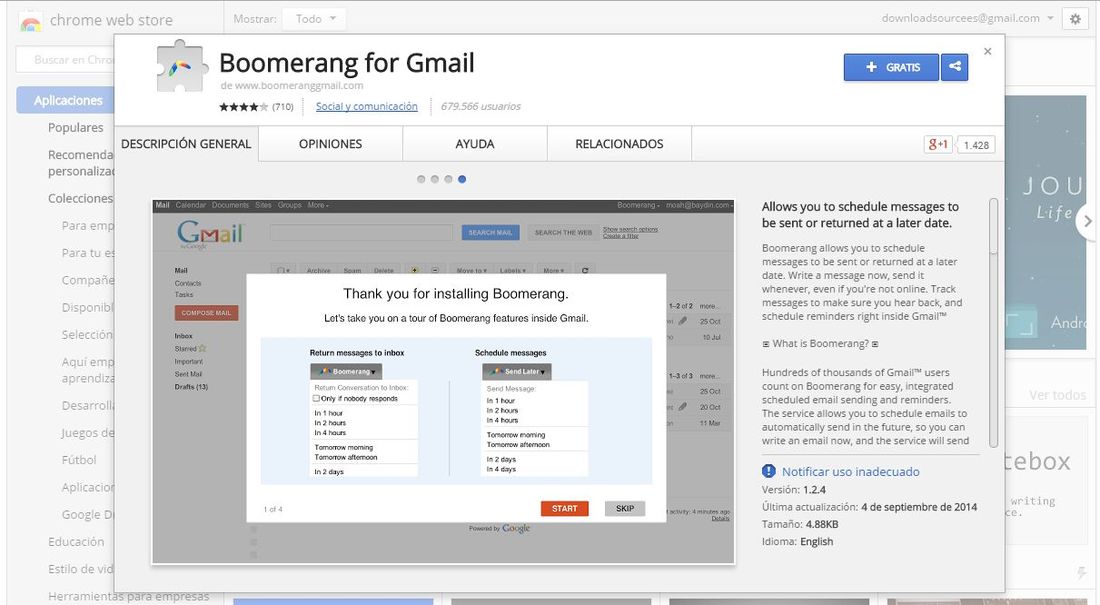Click Notificar uso inadecuado link
Image resolution: width=1100 pixels, height=605 pixels.
pos(850,472)
